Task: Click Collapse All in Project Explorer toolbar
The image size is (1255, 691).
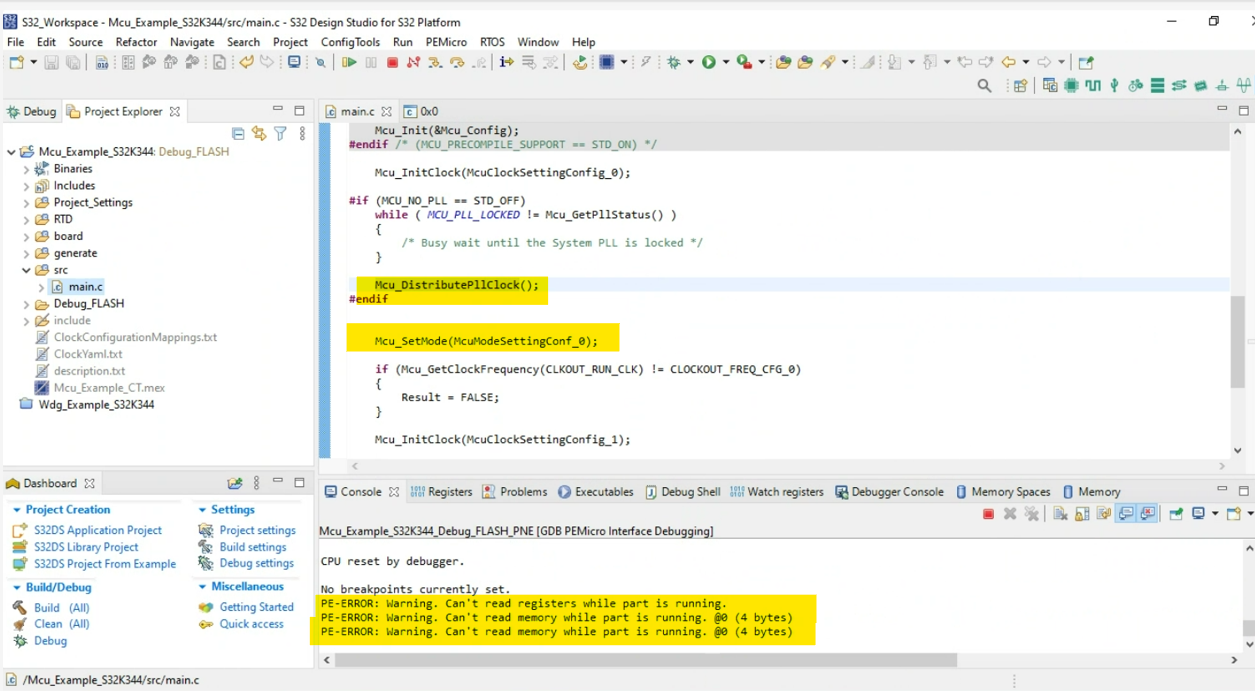Action: [x=238, y=133]
